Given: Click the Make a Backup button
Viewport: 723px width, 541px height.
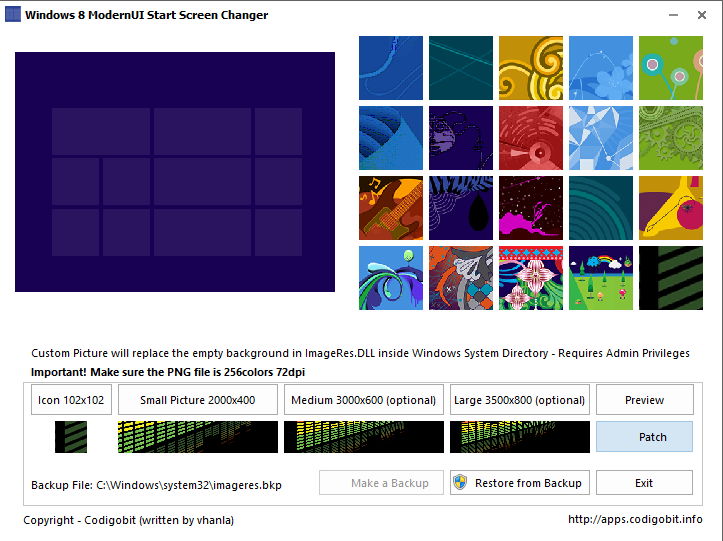Looking at the screenshot, I should click(381, 483).
